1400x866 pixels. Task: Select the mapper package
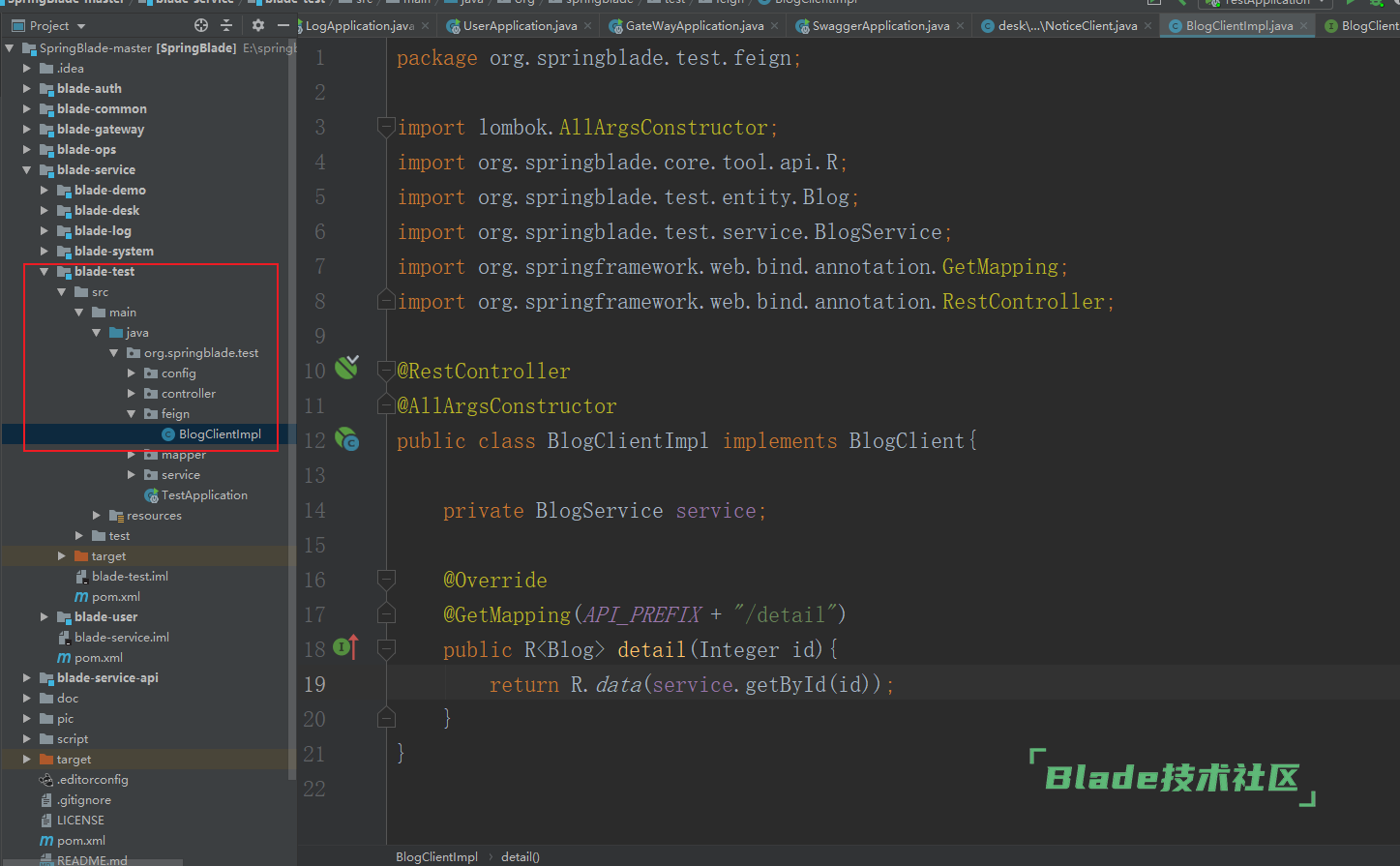(x=184, y=455)
